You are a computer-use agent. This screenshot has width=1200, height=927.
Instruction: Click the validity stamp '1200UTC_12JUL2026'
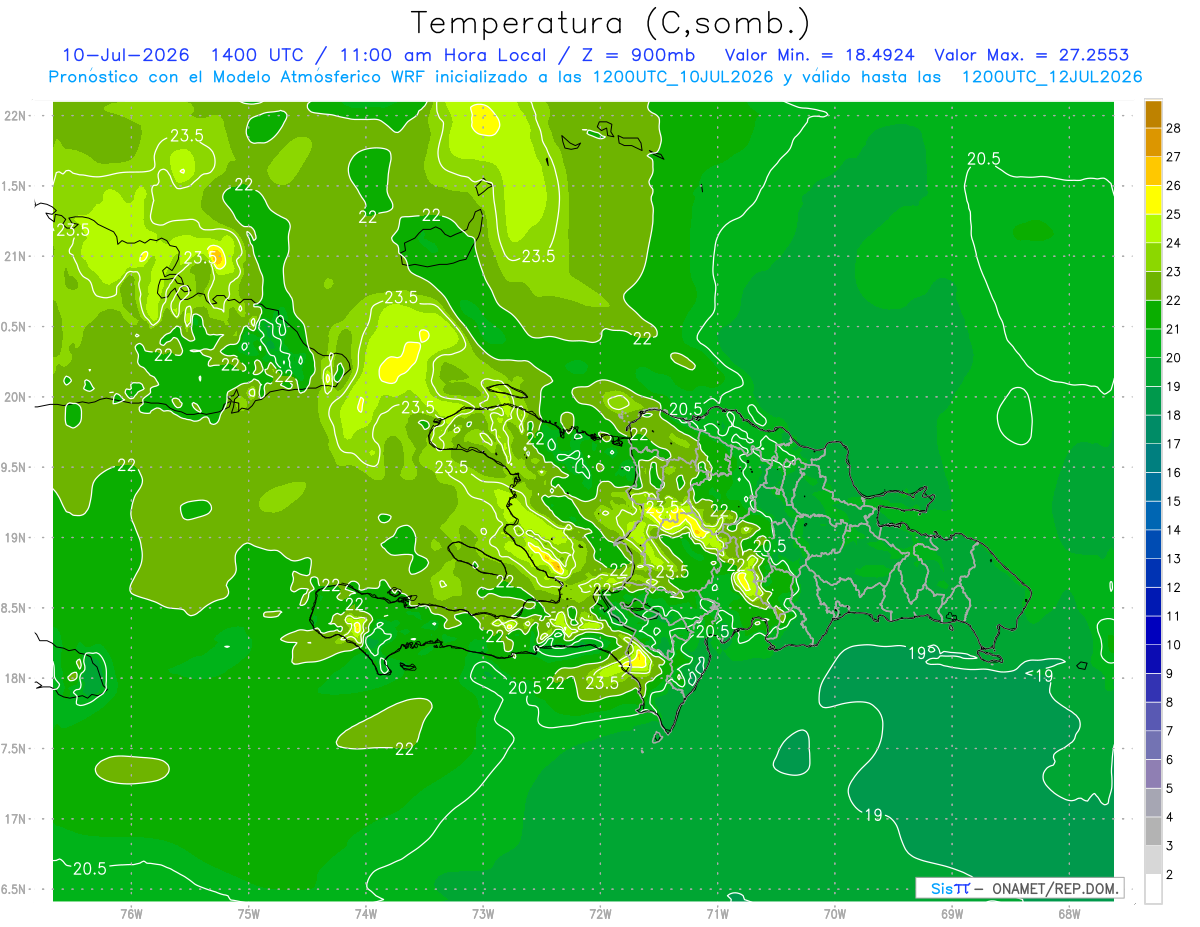click(x=1052, y=77)
